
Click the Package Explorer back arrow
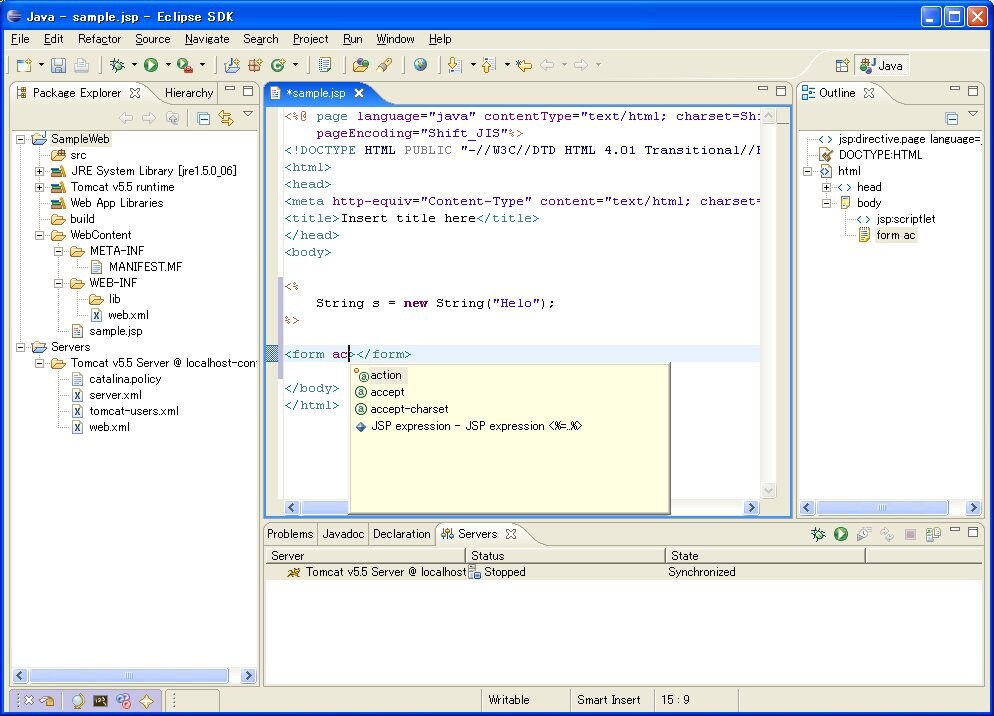pyautogui.click(x=126, y=118)
